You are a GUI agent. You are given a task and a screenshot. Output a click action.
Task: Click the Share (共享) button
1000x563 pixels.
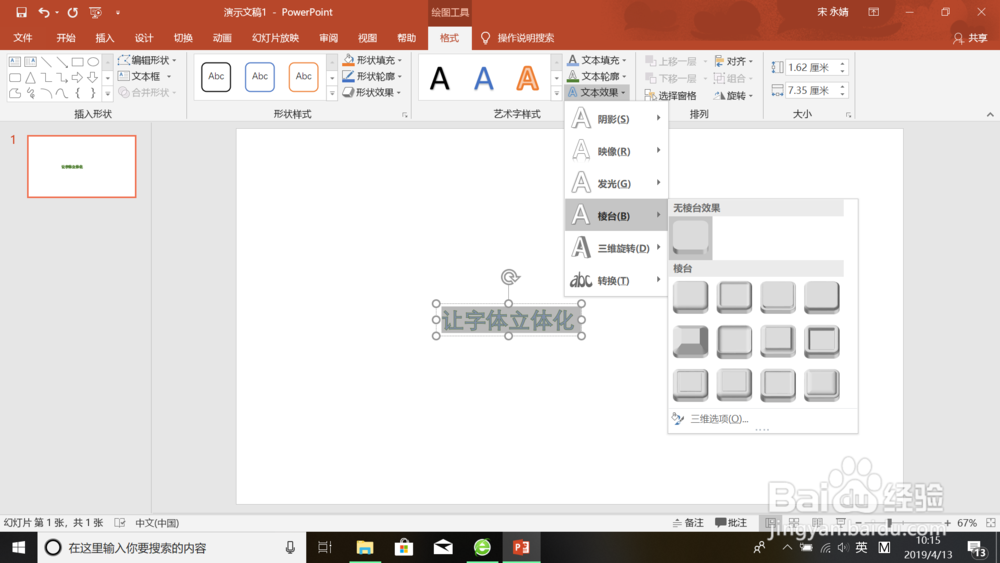[970, 38]
